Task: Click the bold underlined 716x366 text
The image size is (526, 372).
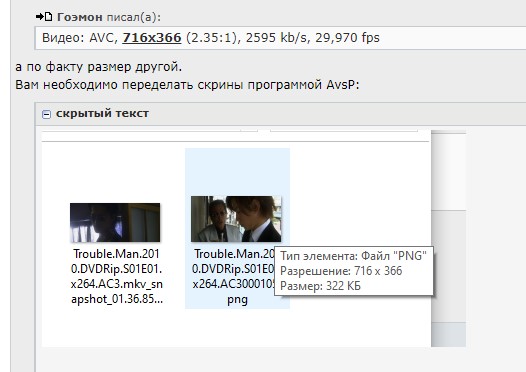Action: pos(152,38)
